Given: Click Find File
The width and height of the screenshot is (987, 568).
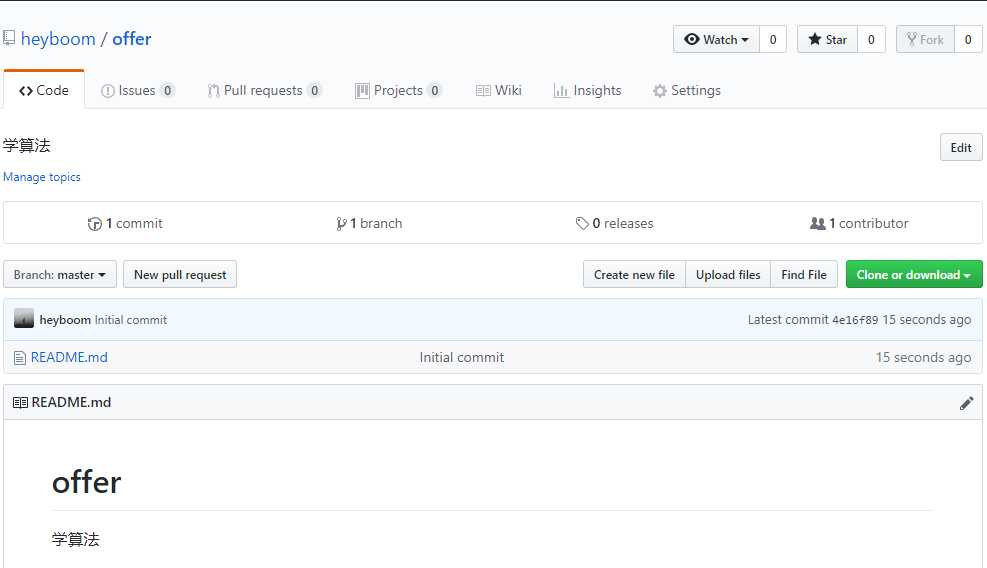Looking at the screenshot, I should click(x=804, y=275).
